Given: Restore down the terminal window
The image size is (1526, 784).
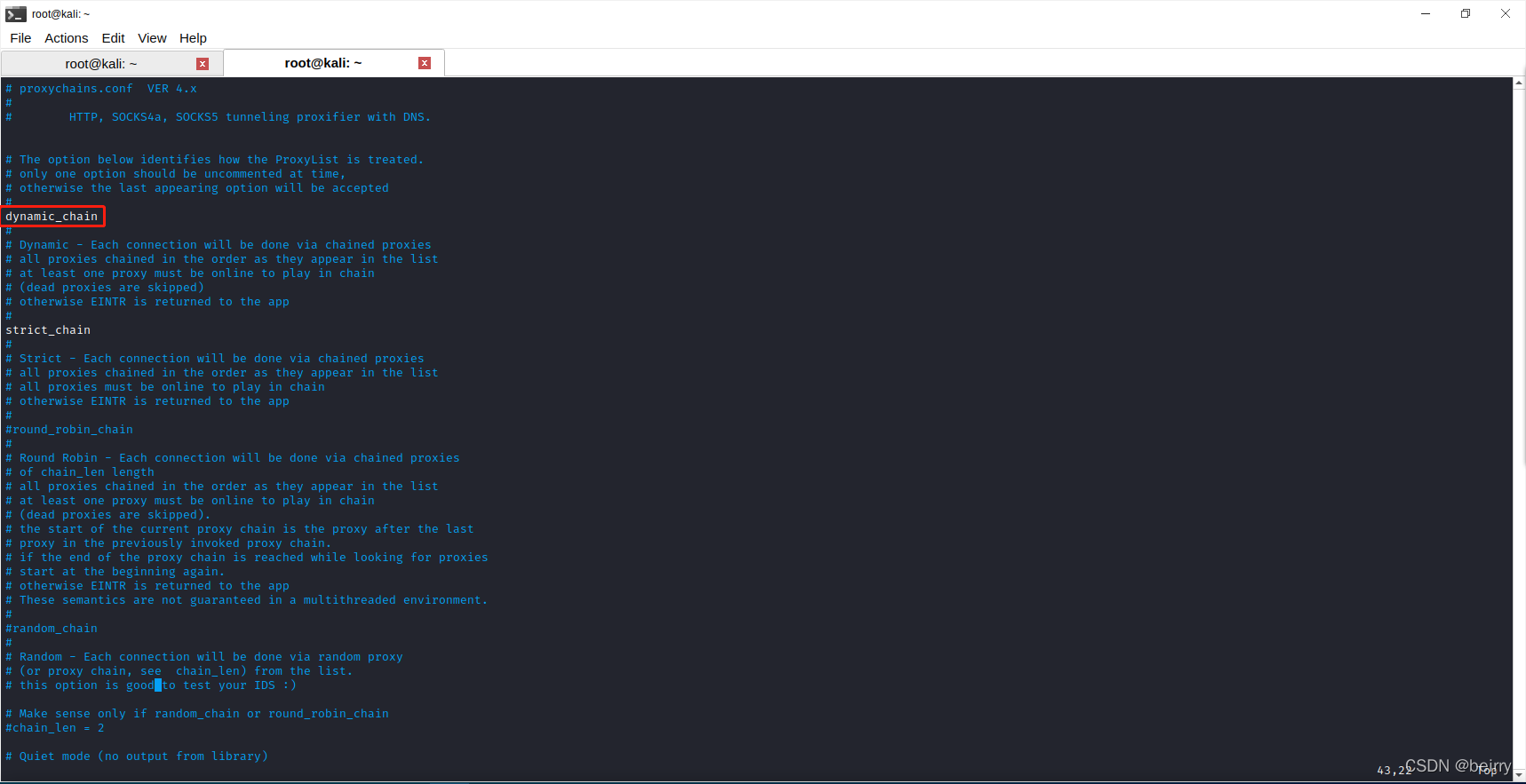Looking at the screenshot, I should click(1466, 13).
